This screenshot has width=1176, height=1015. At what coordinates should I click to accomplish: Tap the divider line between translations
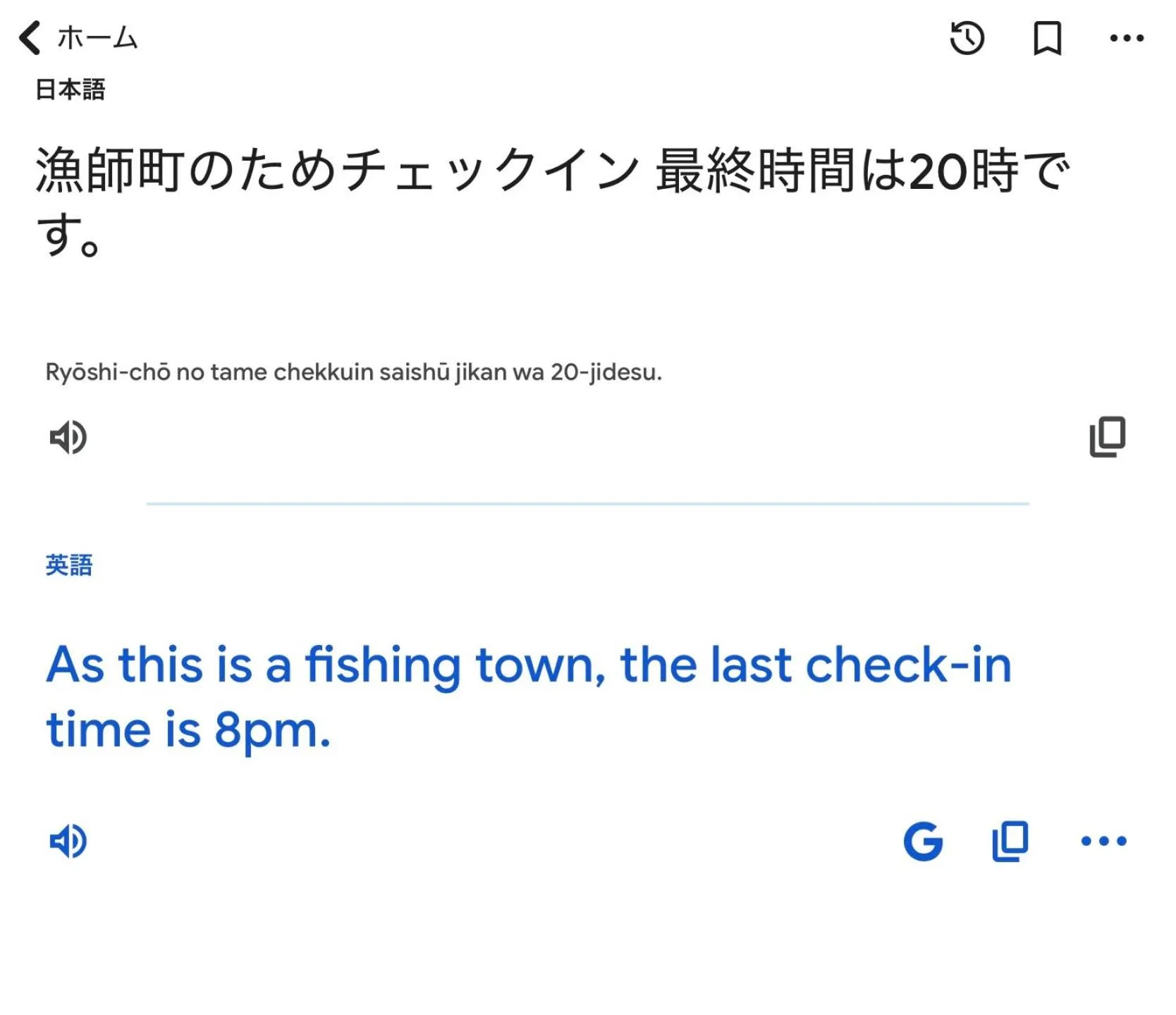coord(588,503)
